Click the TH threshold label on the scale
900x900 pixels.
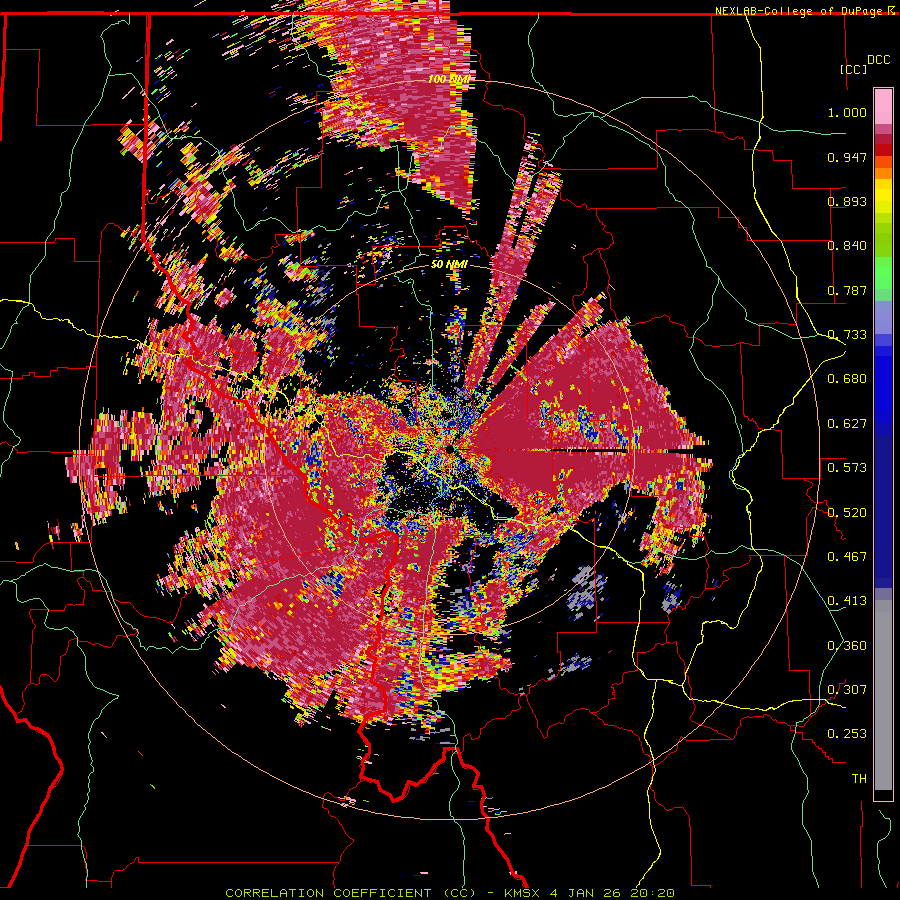coord(859,779)
